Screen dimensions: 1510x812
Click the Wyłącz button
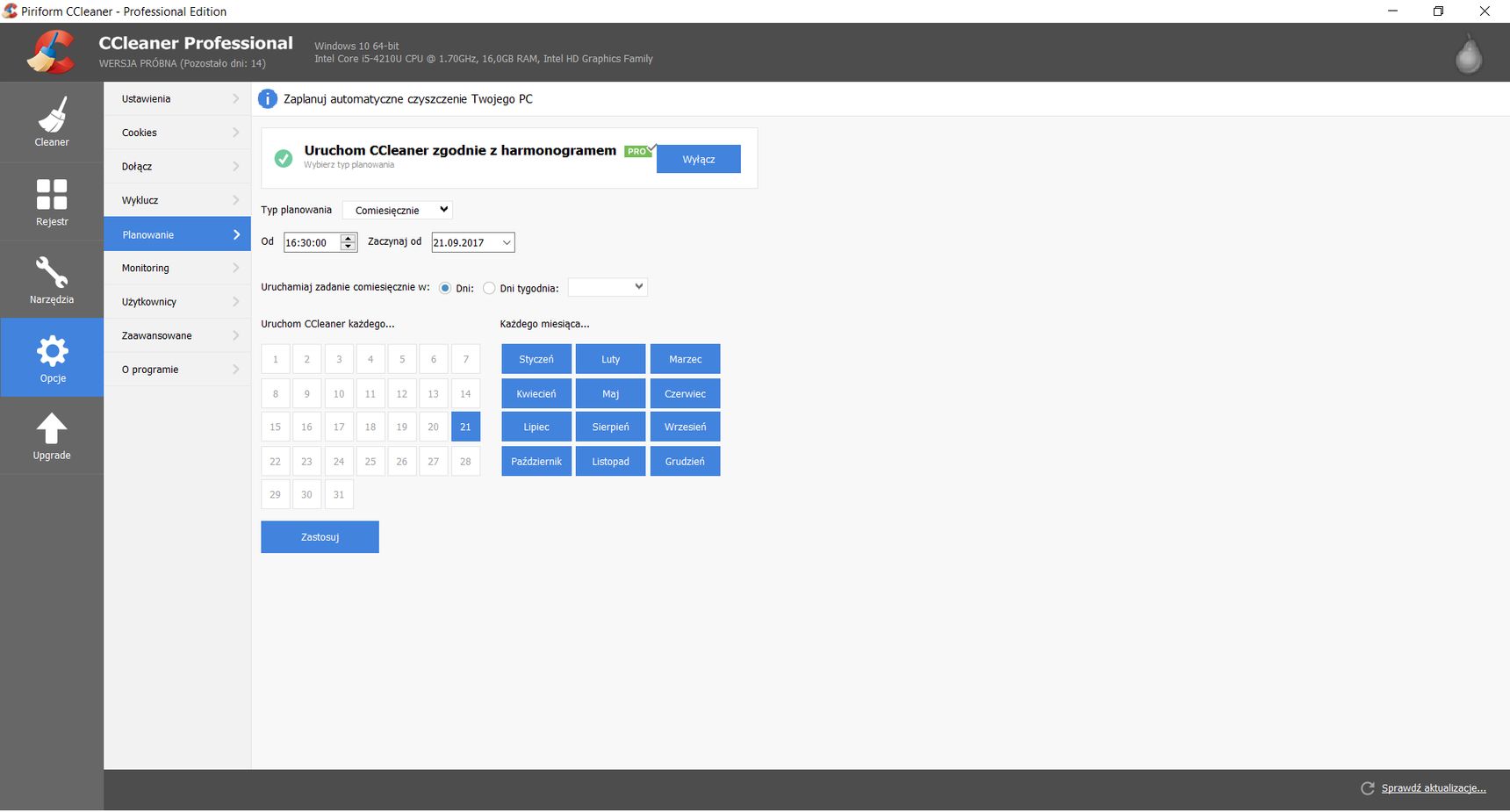tap(698, 159)
